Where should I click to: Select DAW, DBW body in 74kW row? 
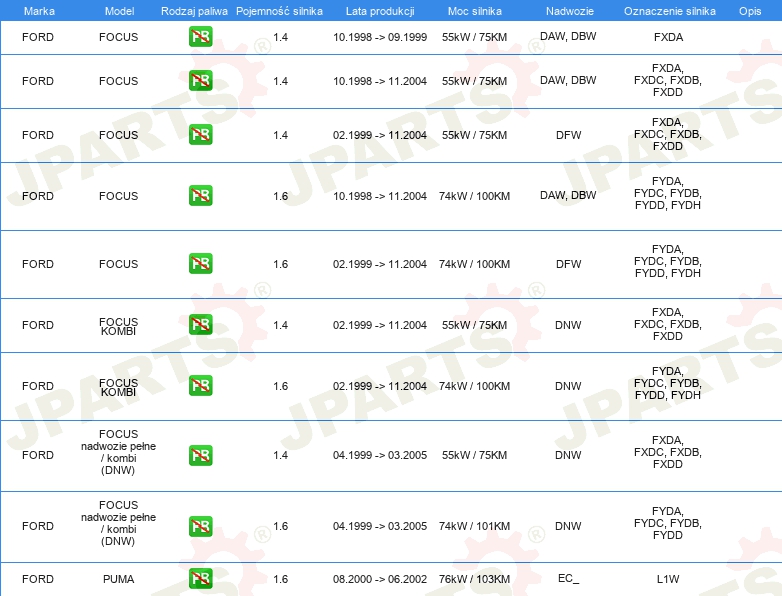click(x=568, y=196)
